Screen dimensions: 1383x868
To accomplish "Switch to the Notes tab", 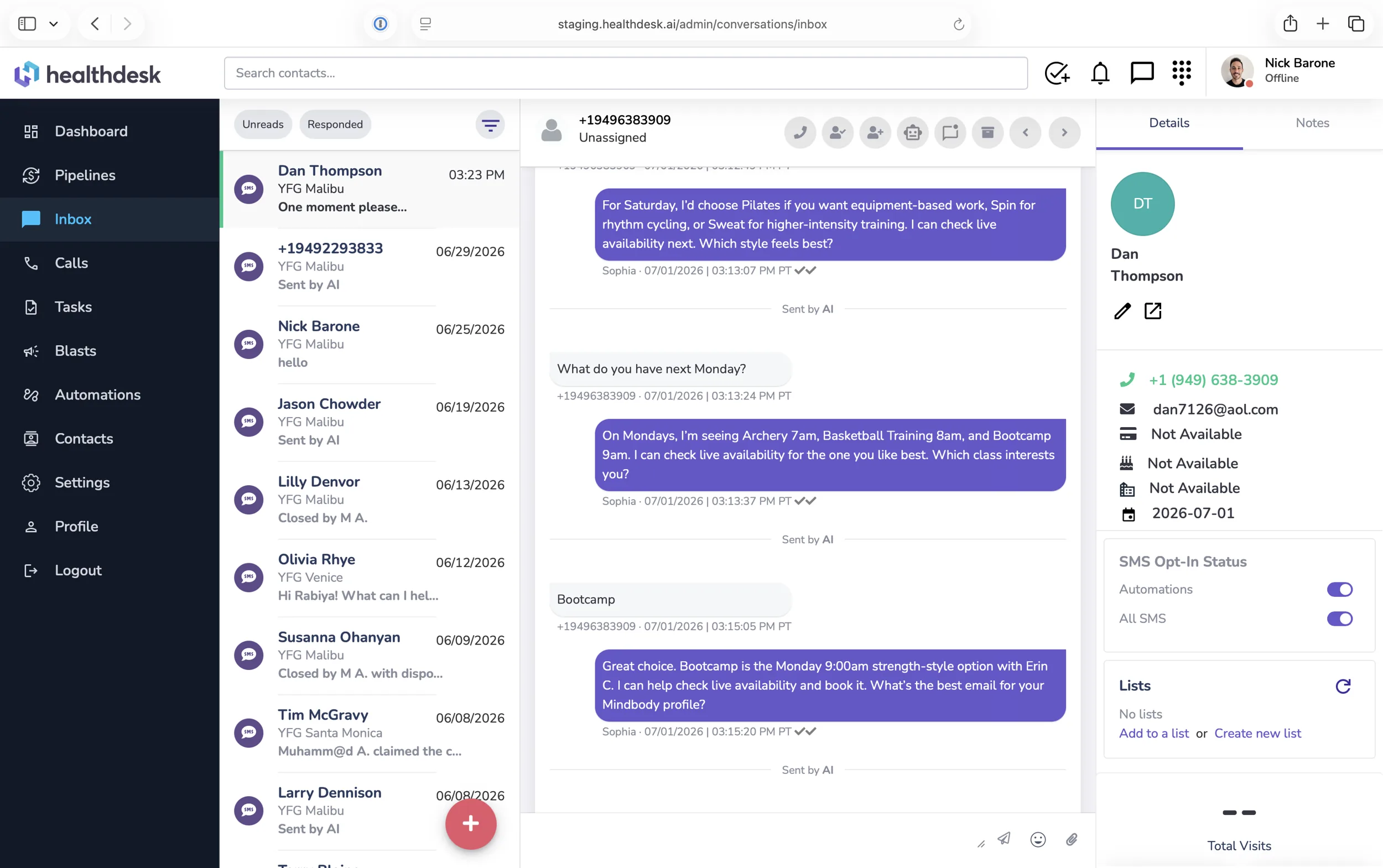I will tap(1312, 123).
